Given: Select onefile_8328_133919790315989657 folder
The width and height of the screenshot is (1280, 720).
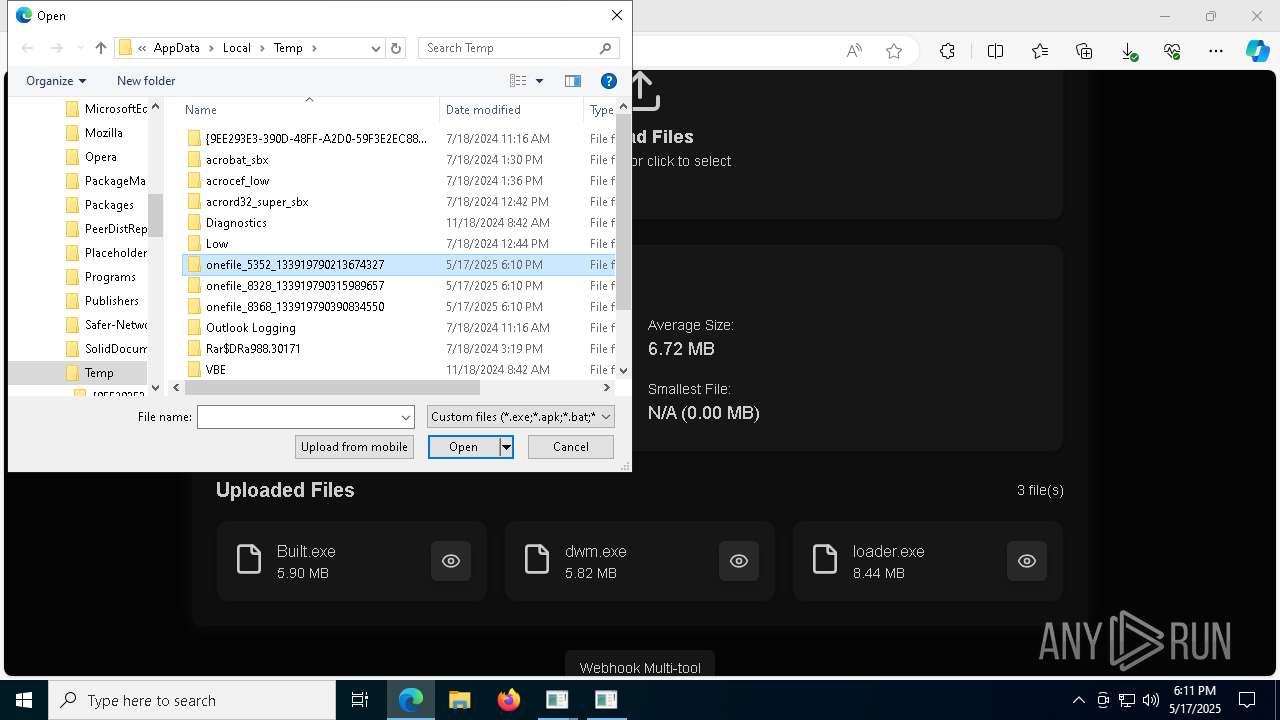Looking at the screenshot, I should pyautogui.click(x=295, y=286).
